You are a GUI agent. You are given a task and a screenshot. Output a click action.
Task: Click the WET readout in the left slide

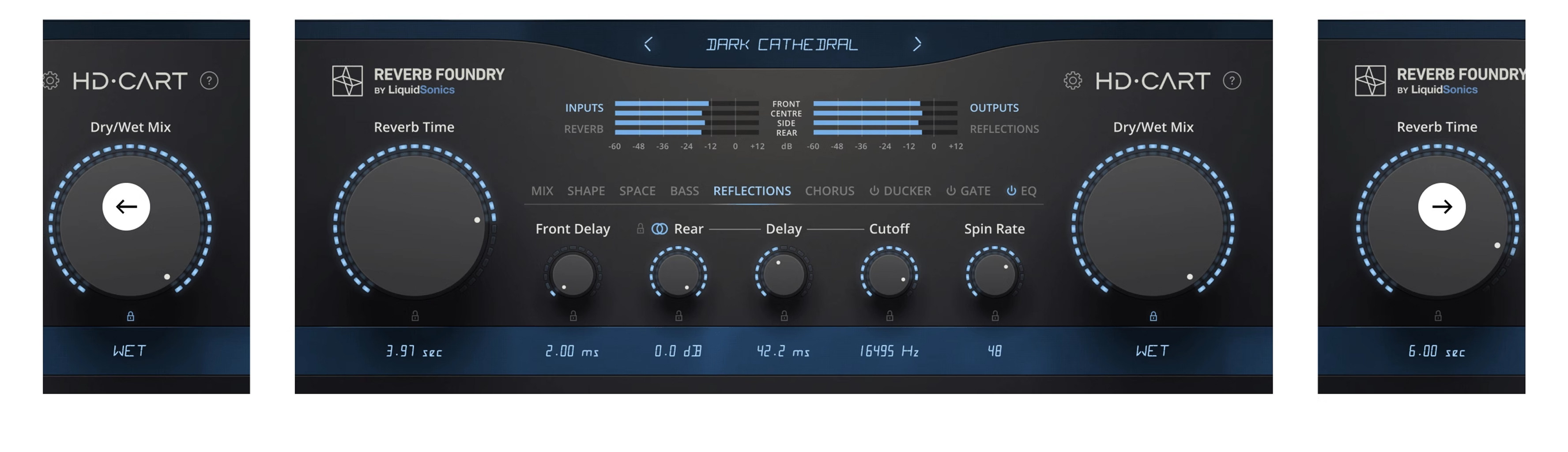pyautogui.click(x=130, y=351)
